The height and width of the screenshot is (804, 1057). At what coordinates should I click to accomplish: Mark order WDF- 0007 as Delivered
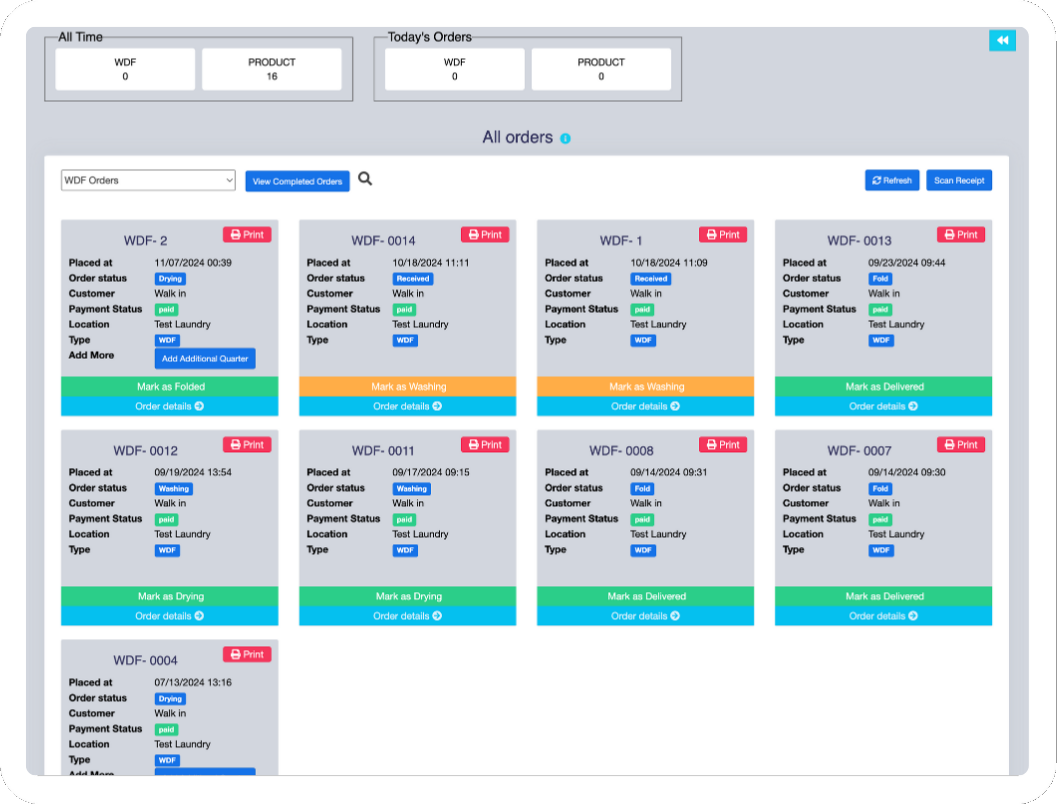click(884, 596)
